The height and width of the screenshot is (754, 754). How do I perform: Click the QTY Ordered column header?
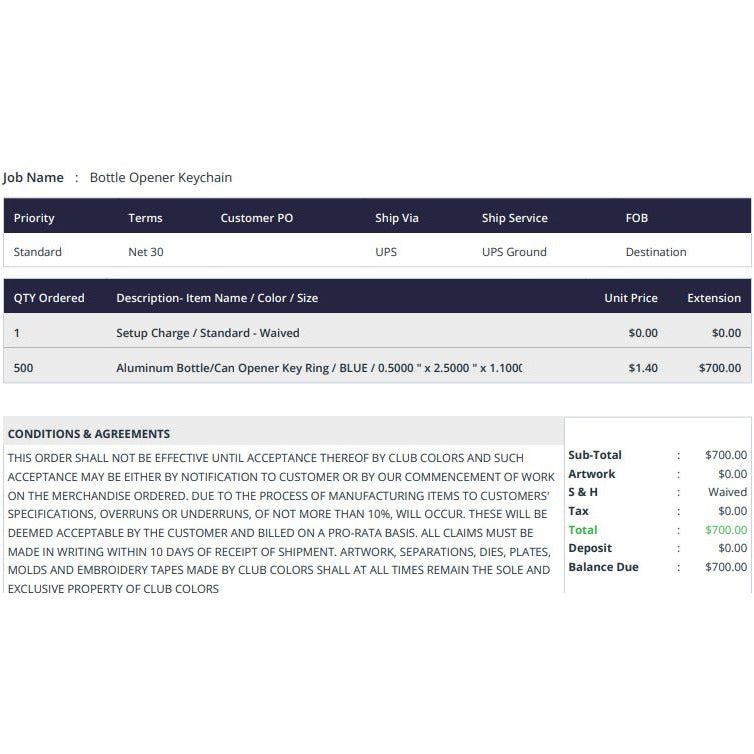49,298
